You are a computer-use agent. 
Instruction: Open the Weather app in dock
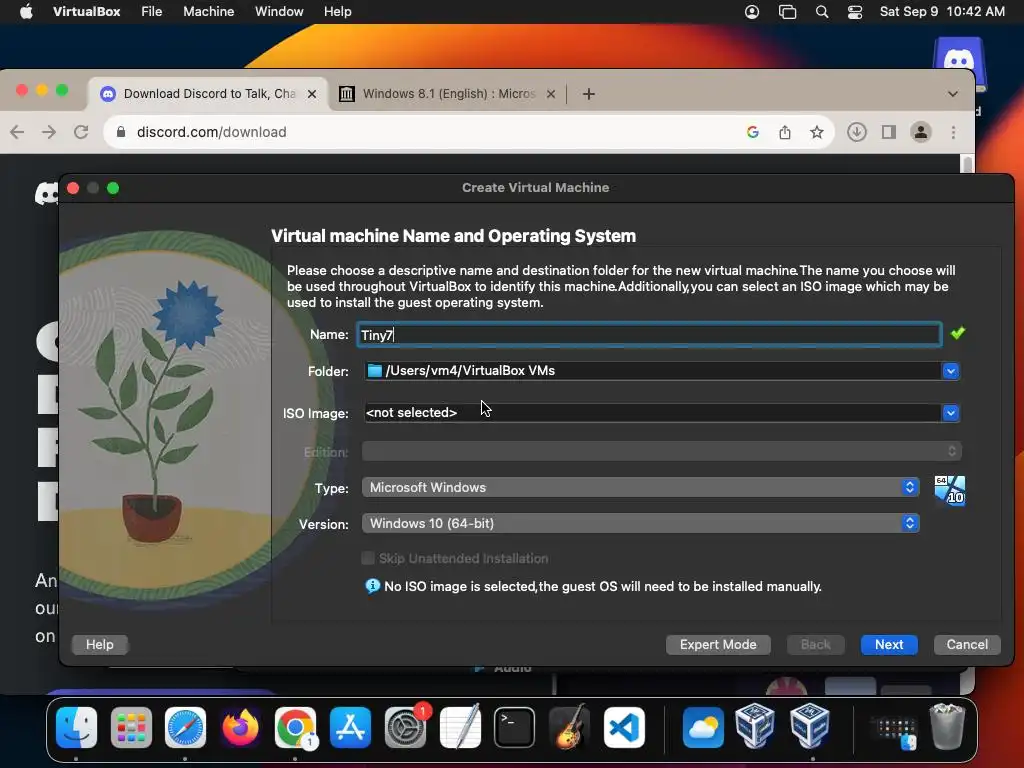click(x=703, y=727)
